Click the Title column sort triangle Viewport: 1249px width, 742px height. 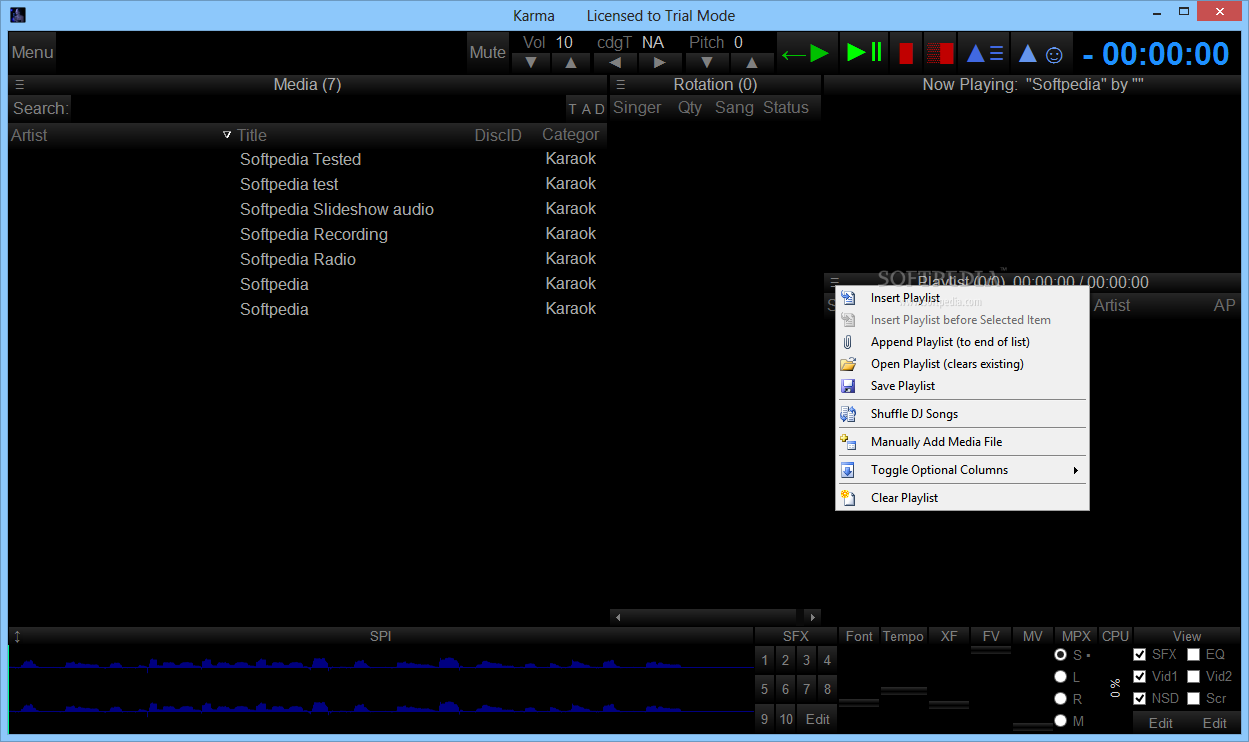pyautogui.click(x=227, y=135)
